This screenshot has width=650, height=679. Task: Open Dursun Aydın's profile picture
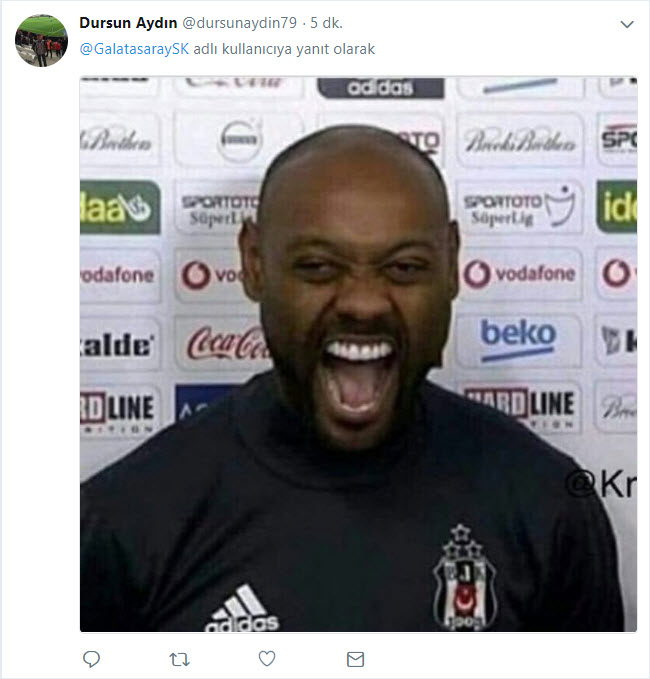coord(41,40)
